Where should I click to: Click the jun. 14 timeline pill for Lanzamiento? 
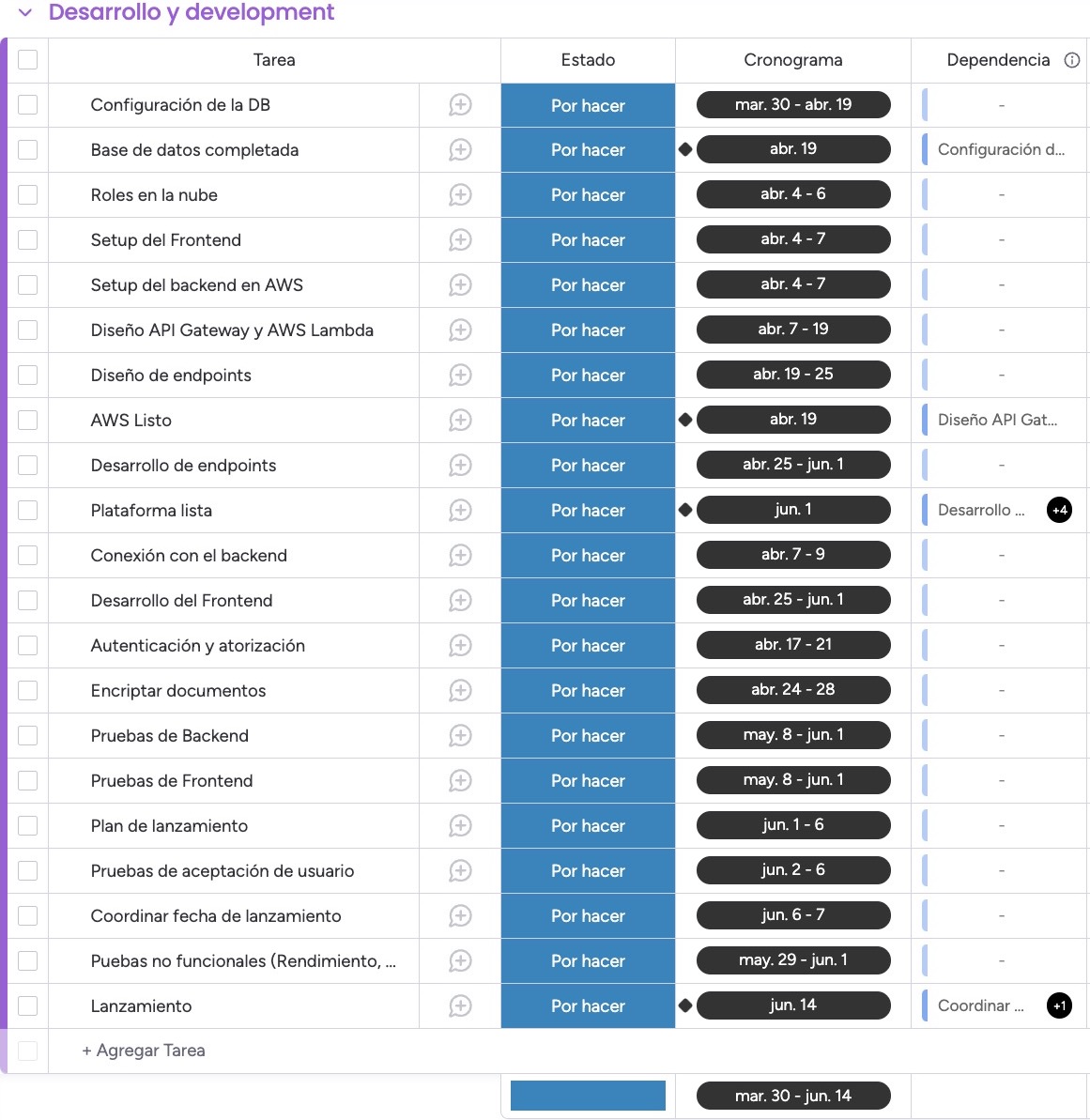793,1005
